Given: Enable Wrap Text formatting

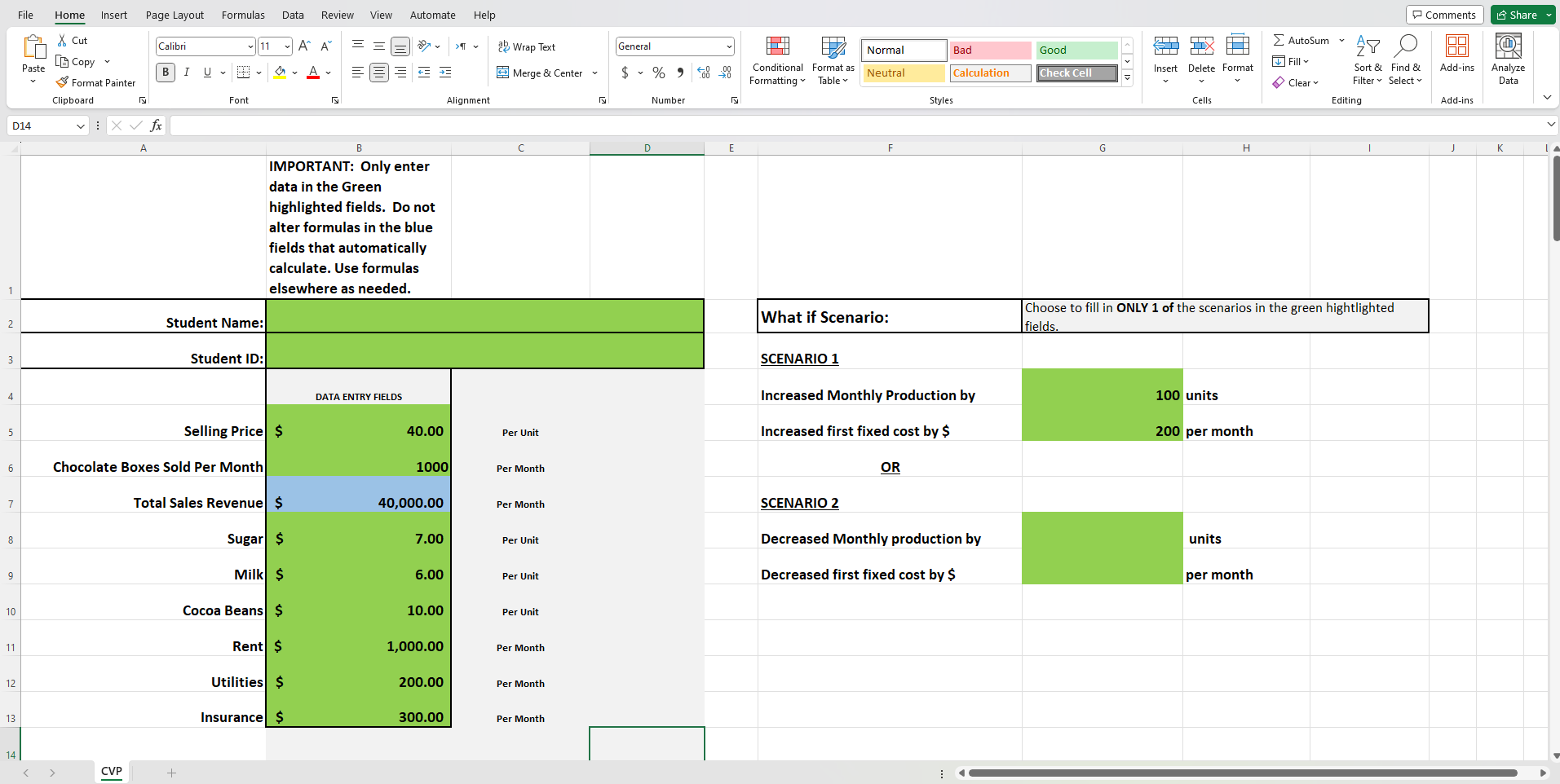Looking at the screenshot, I should coord(527,46).
